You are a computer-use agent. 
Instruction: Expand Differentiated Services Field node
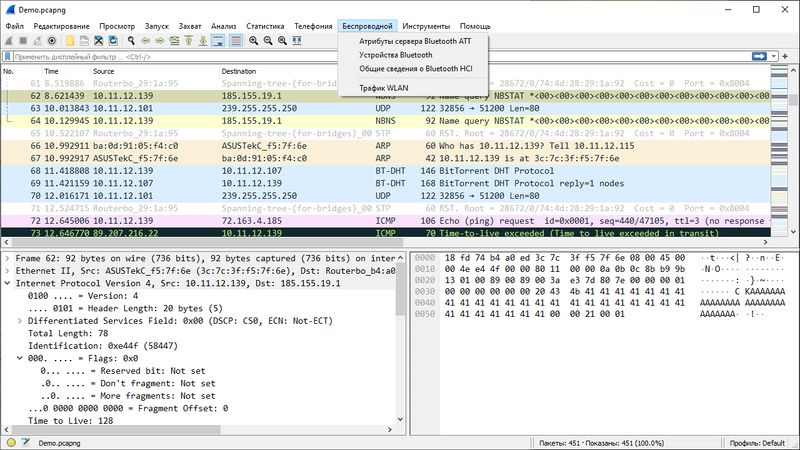click(19, 321)
